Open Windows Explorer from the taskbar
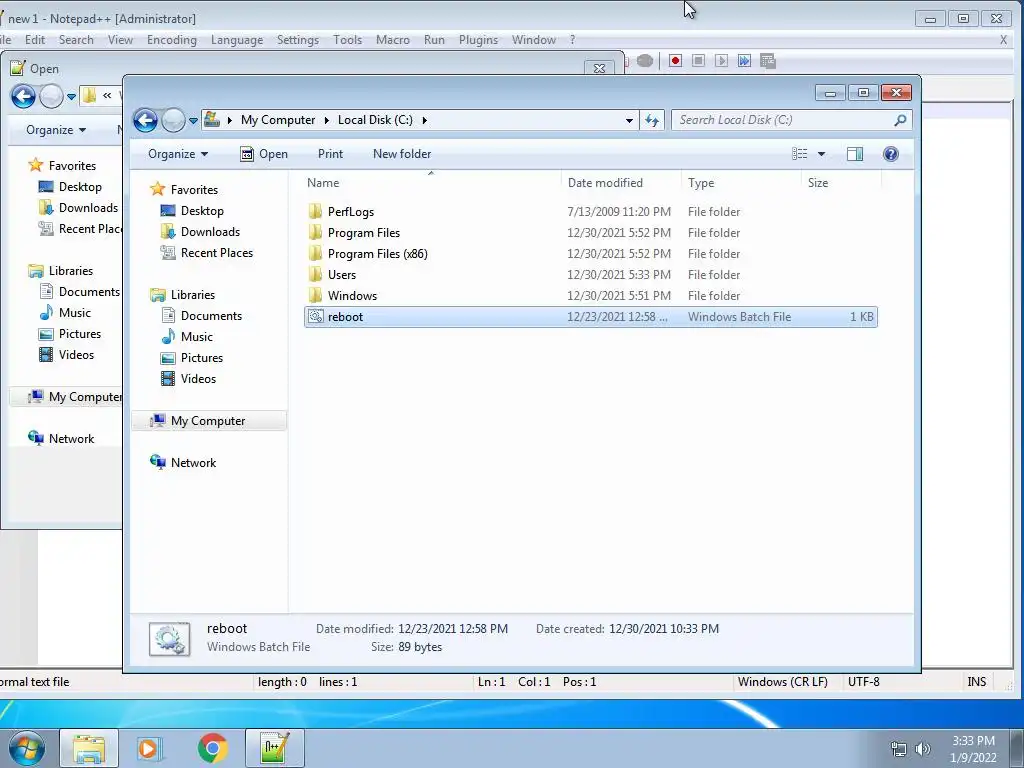Image resolution: width=1024 pixels, height=768 pixels. tap(89, 748)
